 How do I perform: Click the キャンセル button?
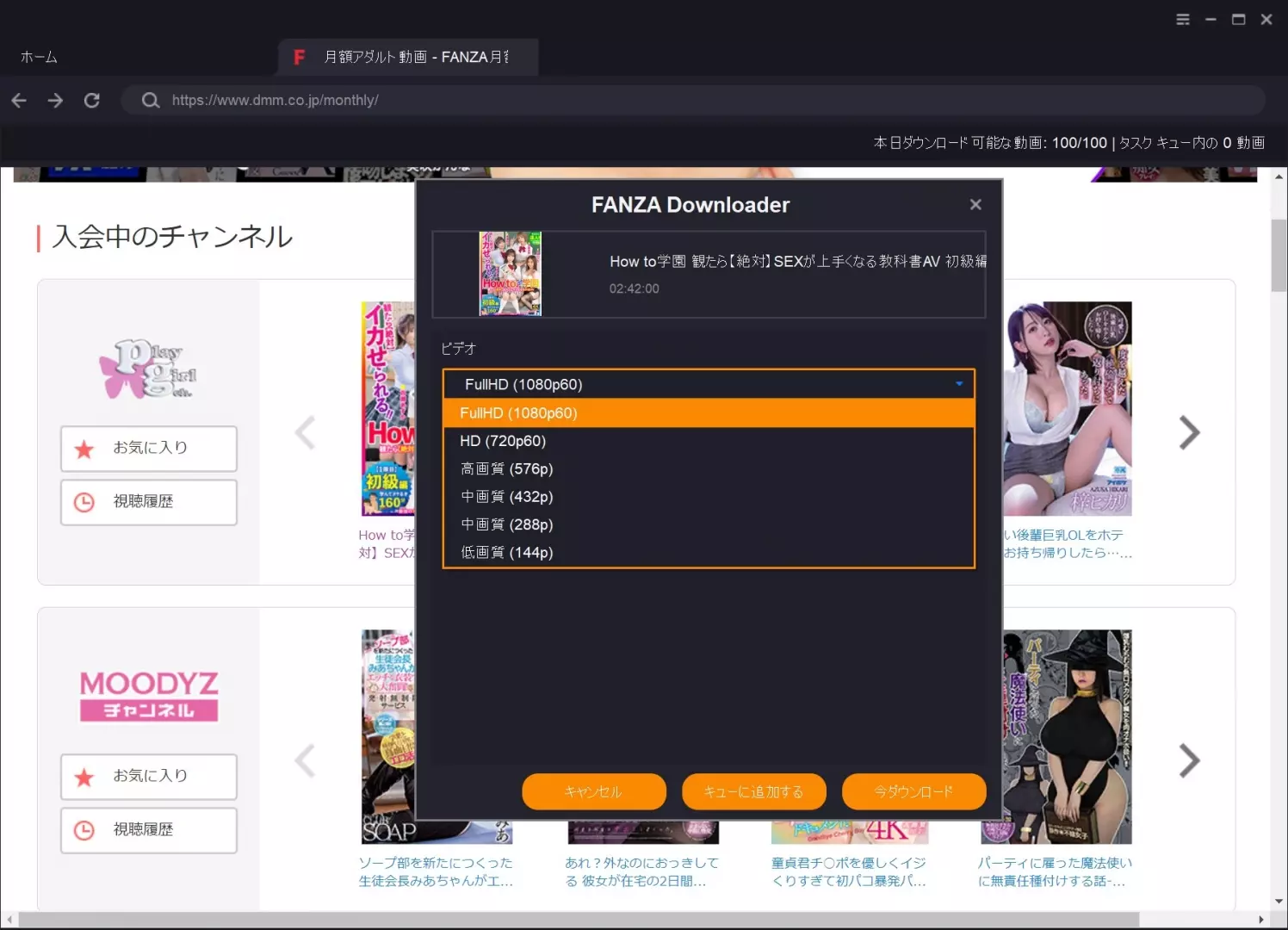(594, 791)
